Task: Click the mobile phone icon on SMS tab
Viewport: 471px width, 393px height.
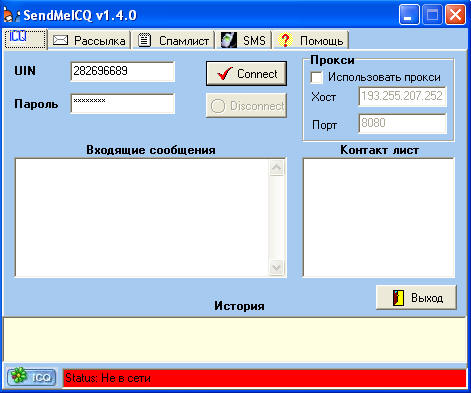Action: pos(229,40)
